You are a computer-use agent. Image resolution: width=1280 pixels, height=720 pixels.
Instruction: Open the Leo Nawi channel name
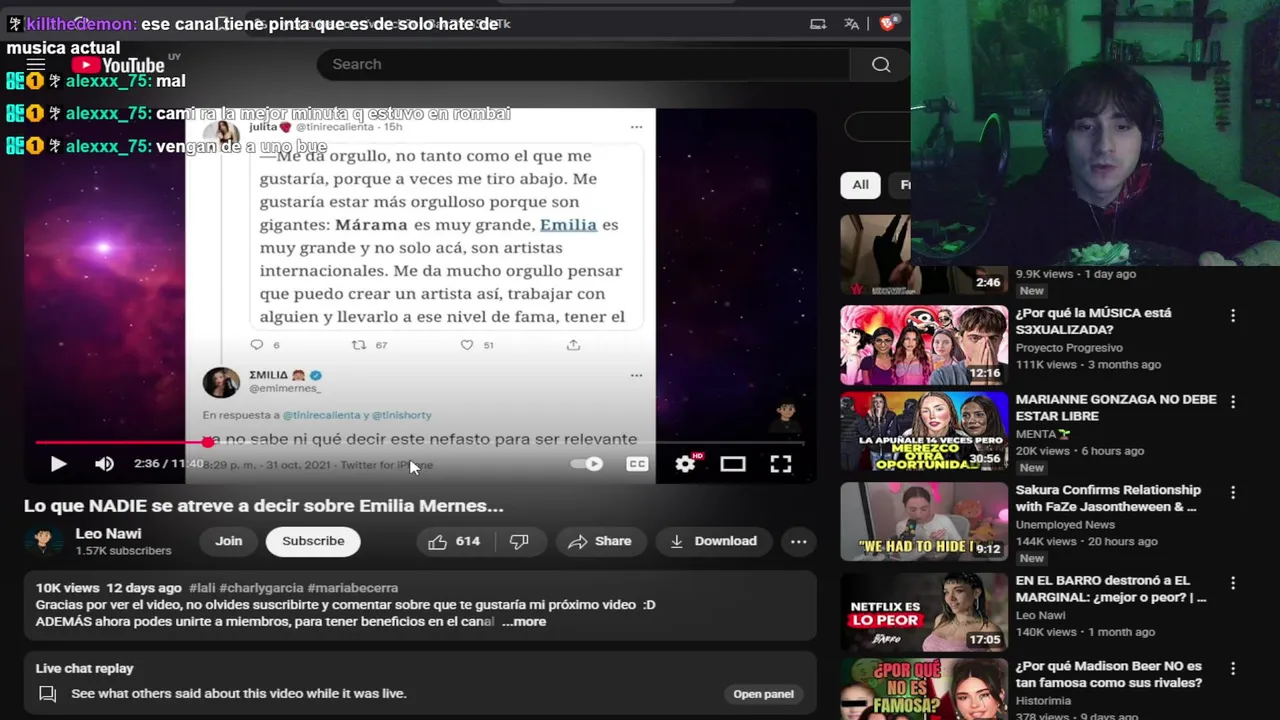[108, 534]
